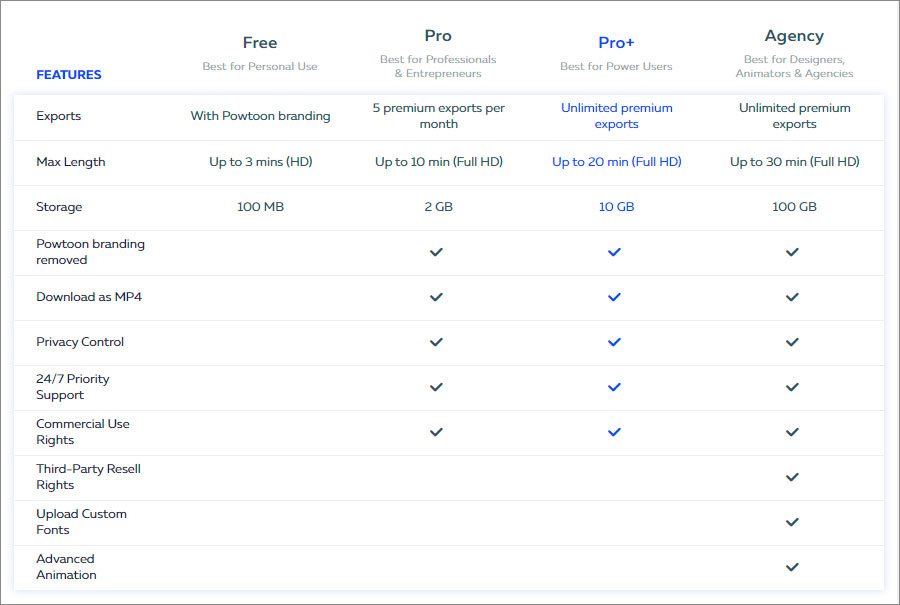Click the Max Length row label
The image size is (900, 605).
[71, 162]
